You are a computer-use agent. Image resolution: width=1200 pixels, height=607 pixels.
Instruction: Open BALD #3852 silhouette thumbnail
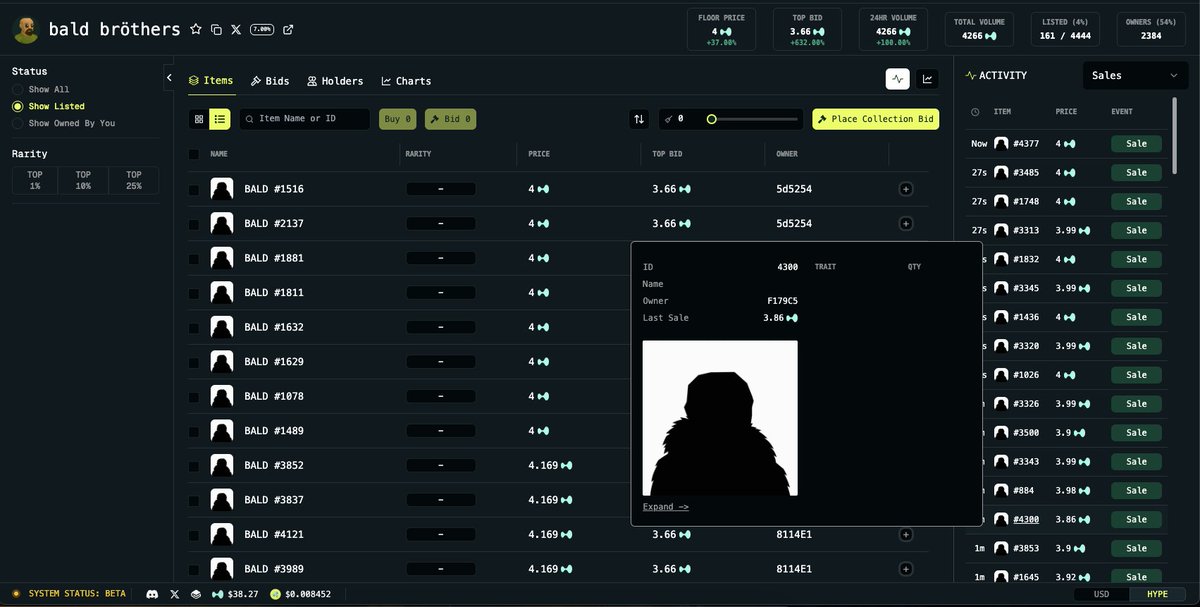point(222,465)
